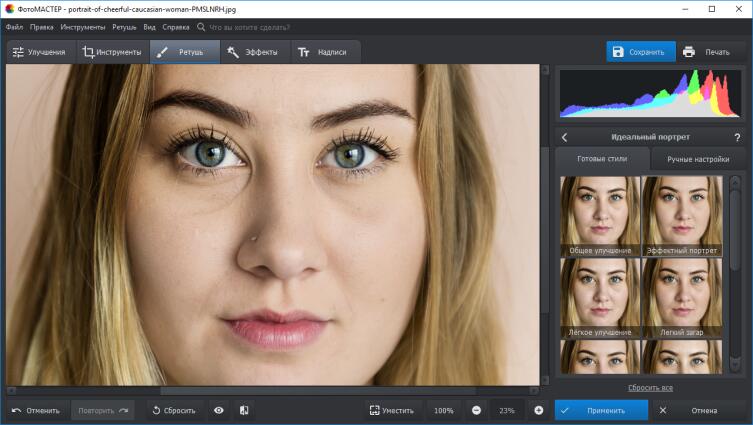Click the Сбросить reset button
Viewport: 753px width, 425px height.
pyautogui.click(x=176, y=410)
